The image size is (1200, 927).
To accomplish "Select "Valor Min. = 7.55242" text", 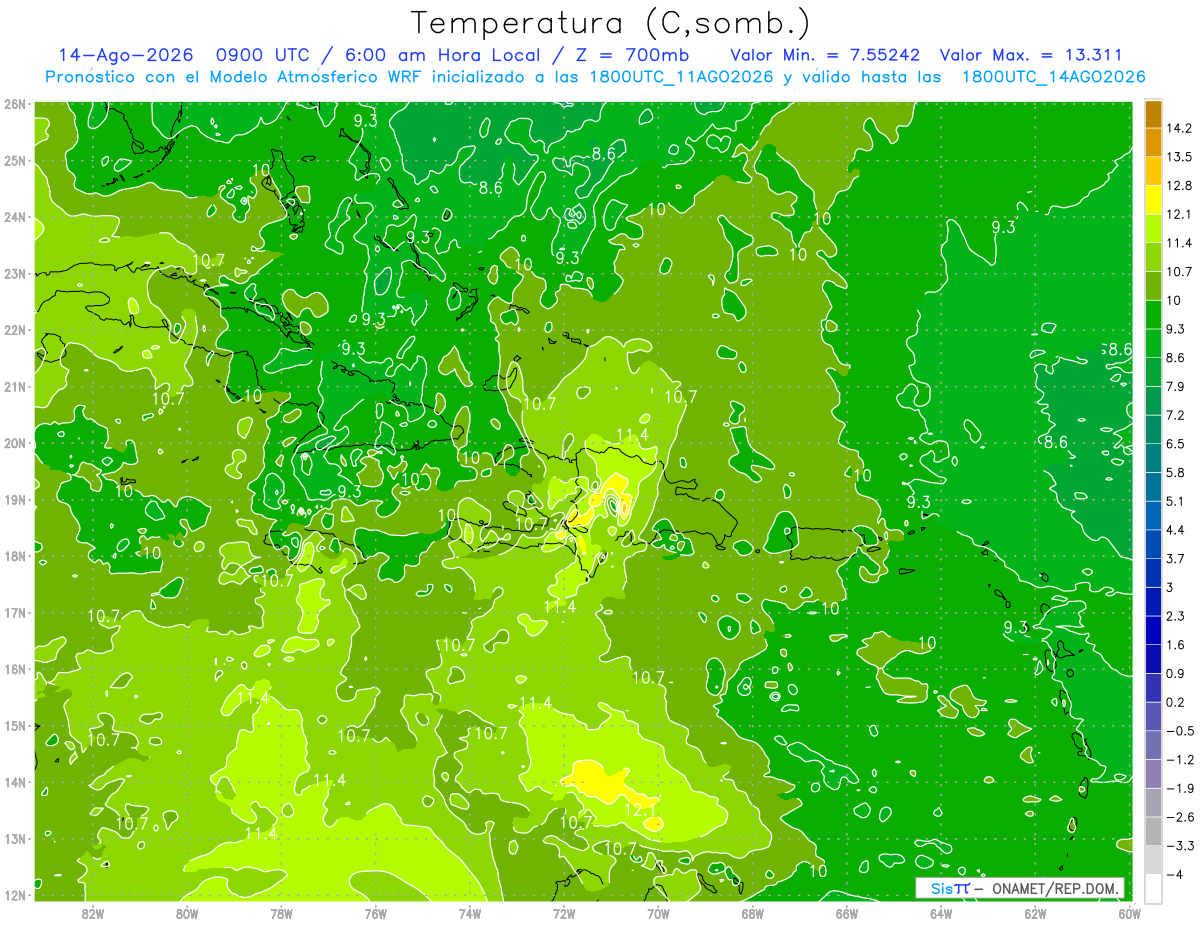I will 825,55.
